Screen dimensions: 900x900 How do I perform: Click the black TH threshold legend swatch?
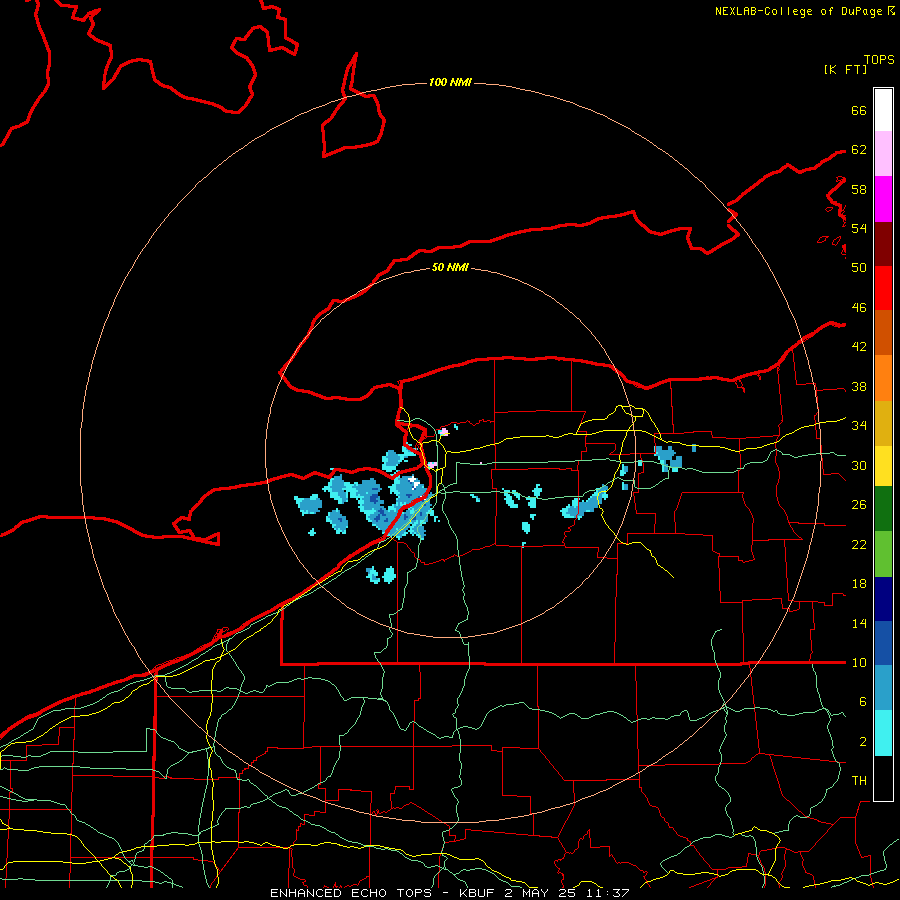[883, 778]
